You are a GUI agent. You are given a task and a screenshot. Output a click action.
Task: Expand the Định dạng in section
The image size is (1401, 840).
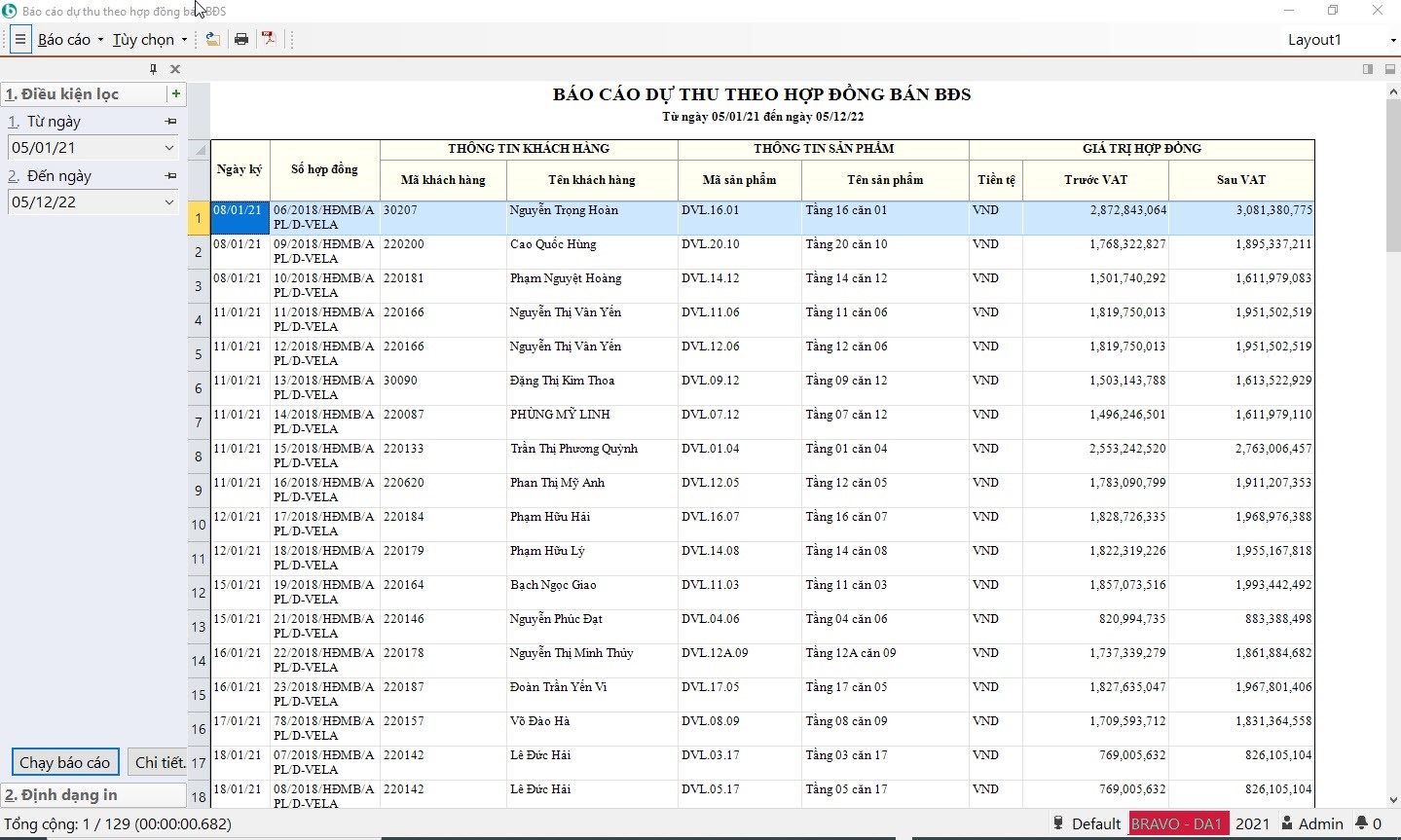tap(93, 795)
